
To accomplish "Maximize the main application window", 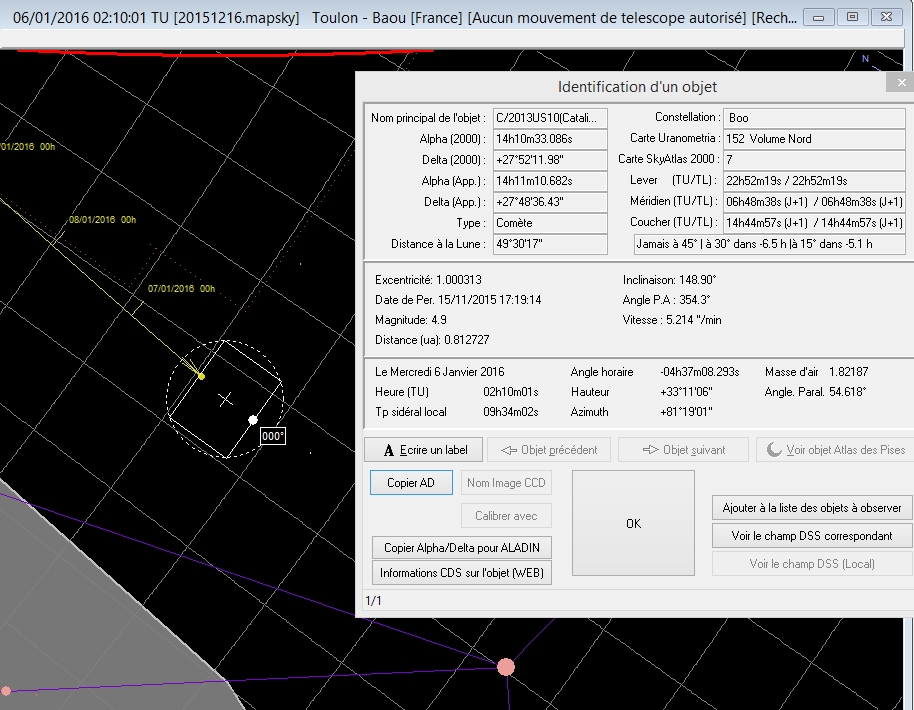I will coord(853,17).
